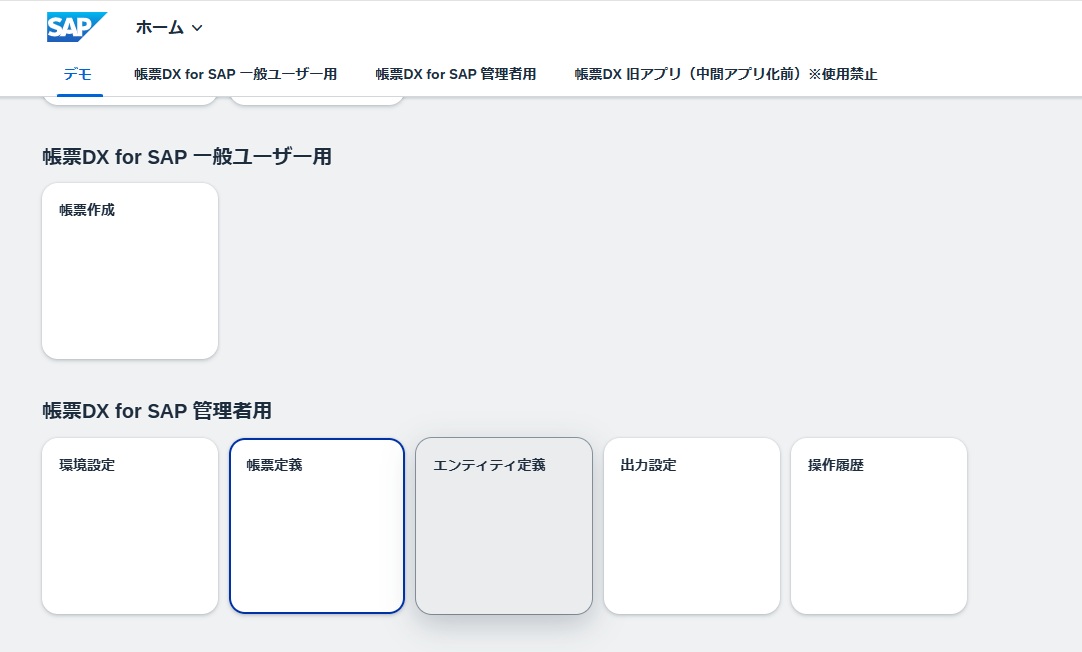Click the 帳票DX for SAP 管理者用 section heading
The height and width of the screenshot is (652, 1082).
tap(157, 411)
